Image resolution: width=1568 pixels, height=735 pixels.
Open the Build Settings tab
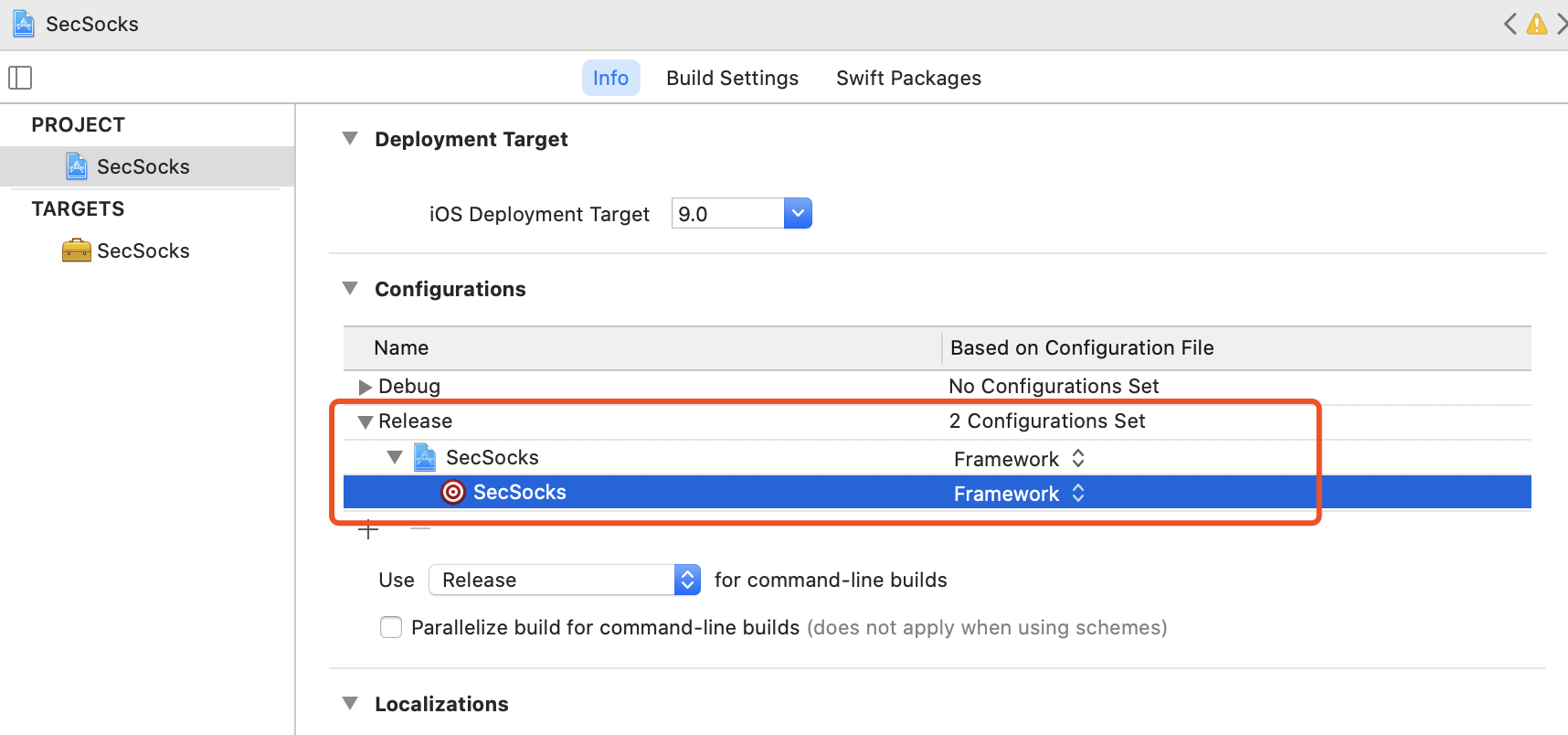[x=732, y=78]
